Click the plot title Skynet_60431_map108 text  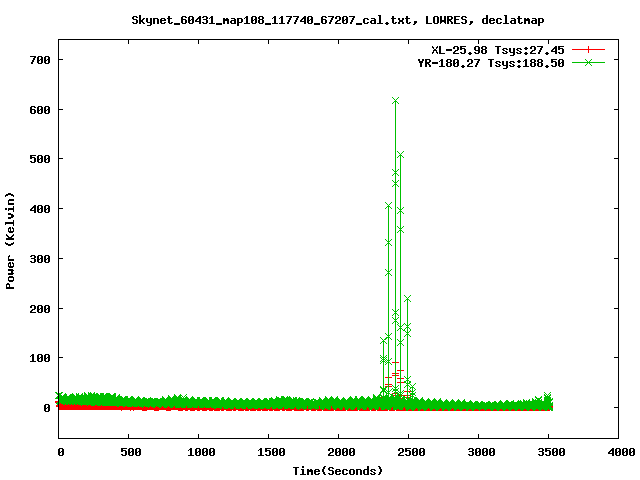338,20
